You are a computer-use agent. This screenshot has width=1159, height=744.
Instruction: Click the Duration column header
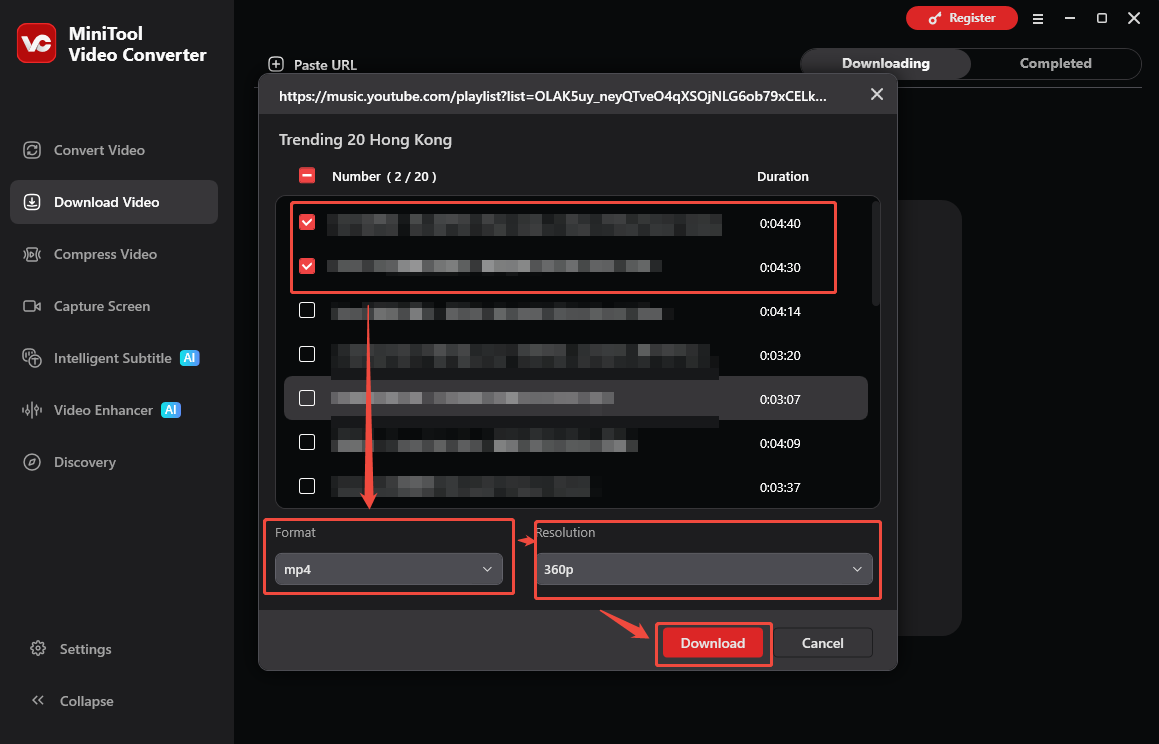783,177
